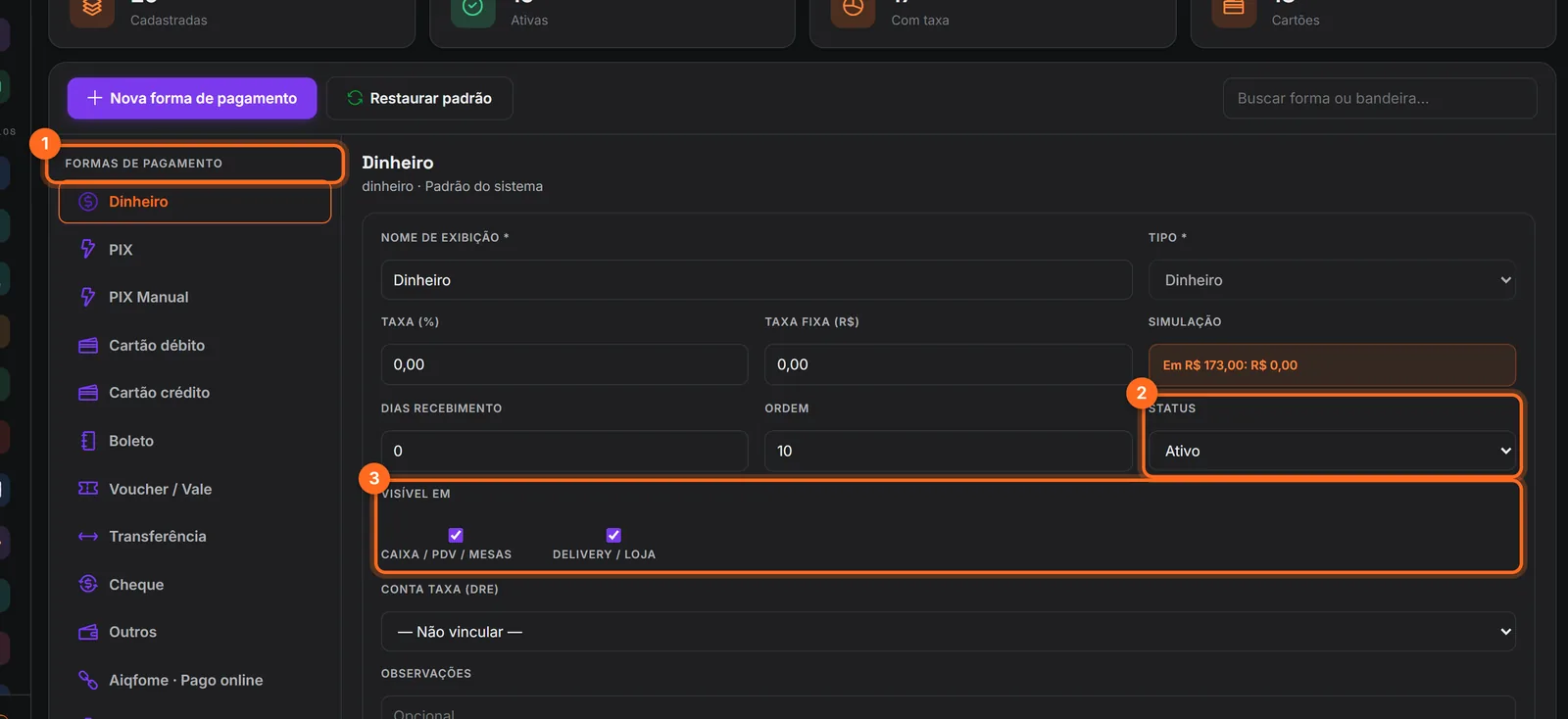
Task: Click the Taxa fixa (R$) input field
Action: [x=948, y=364]
